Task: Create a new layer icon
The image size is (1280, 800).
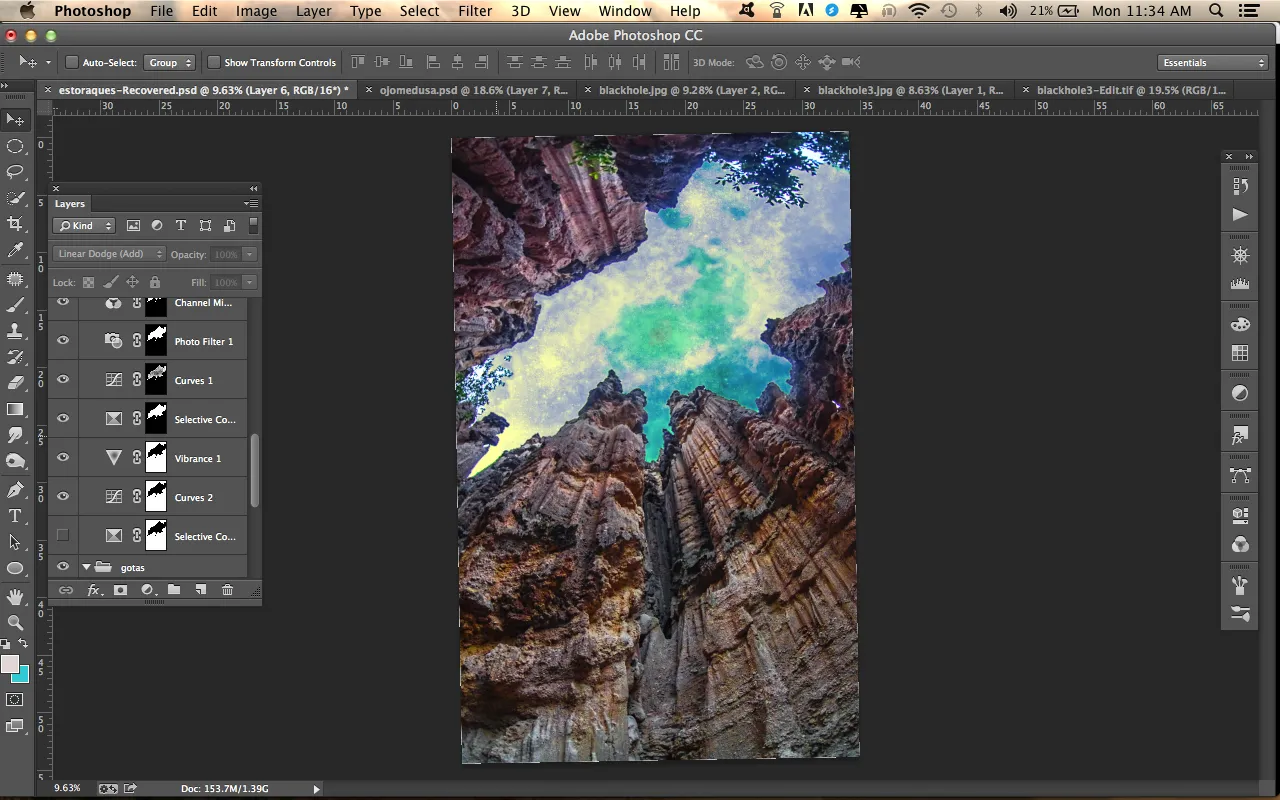Action: click(x=200, y=590)
